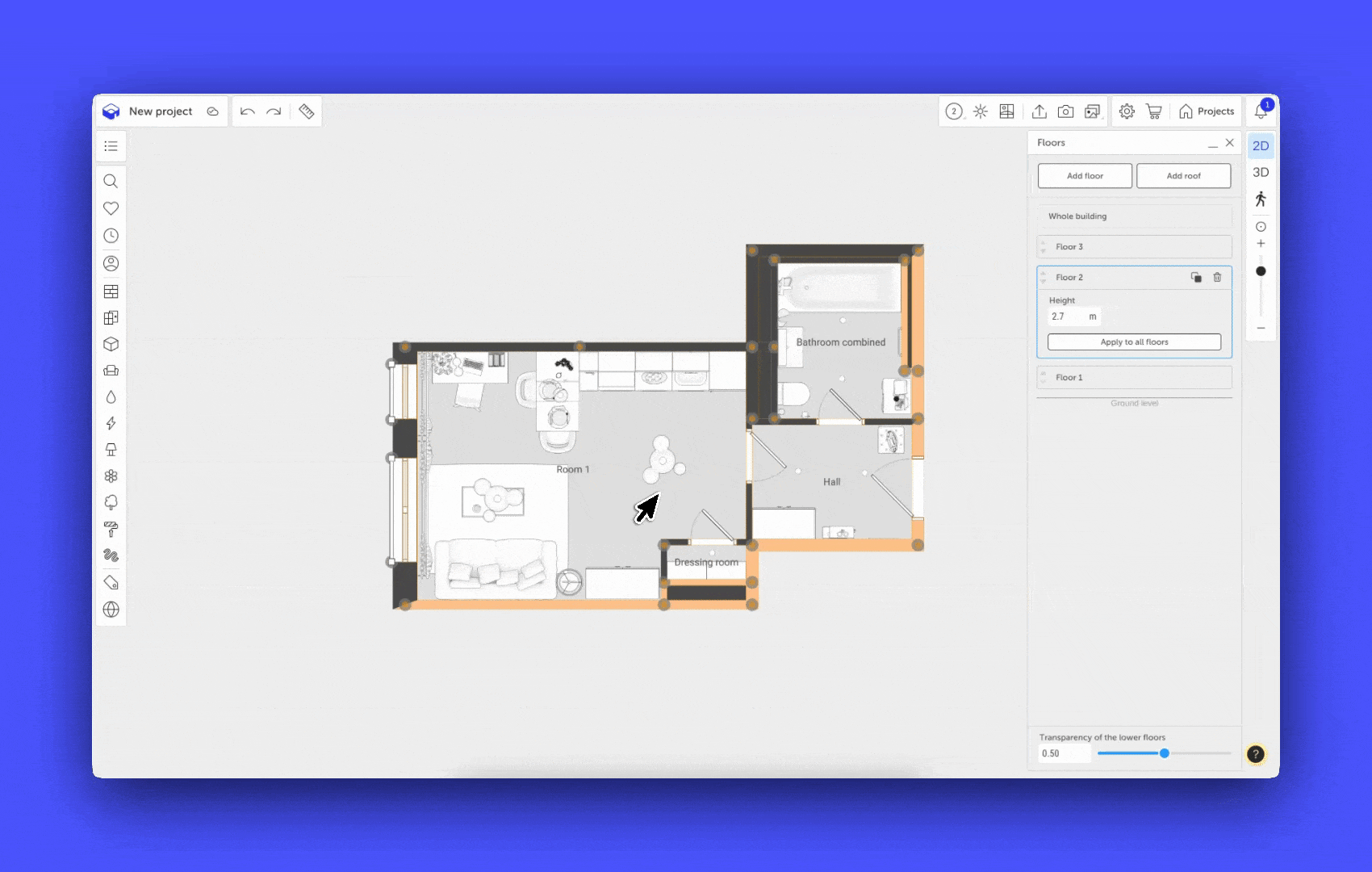Open the shopping cart
This screenshot has height=872, width=1372.
pyautogui.click(x=1153, y=111)
